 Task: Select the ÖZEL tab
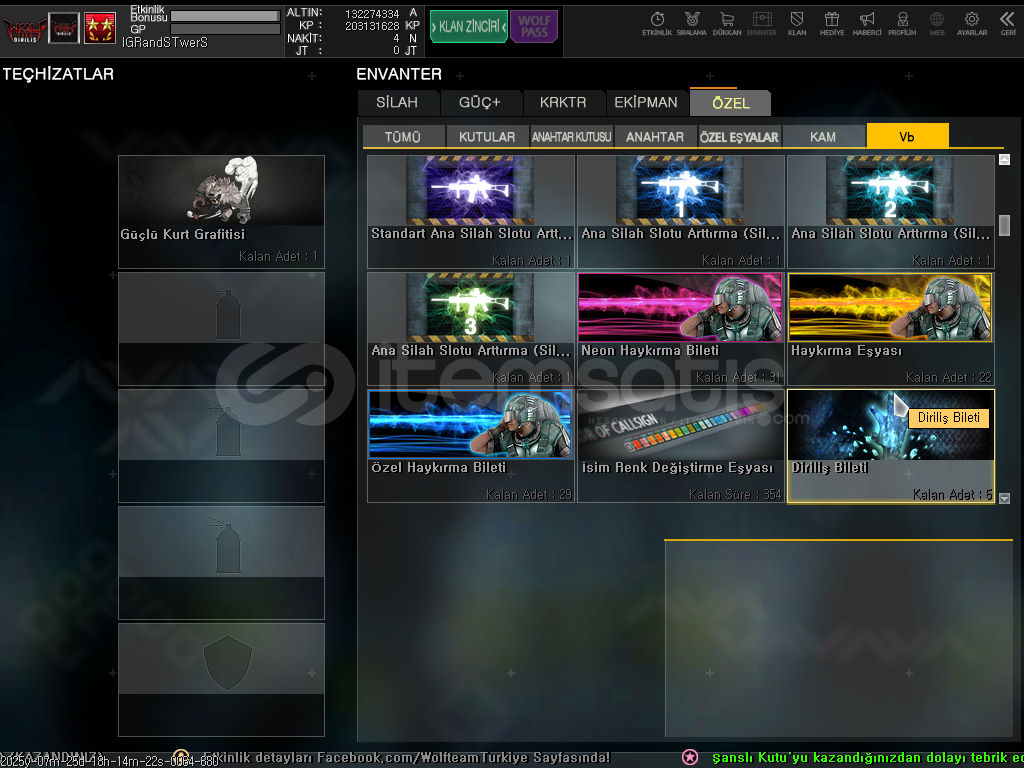point(731,103)
